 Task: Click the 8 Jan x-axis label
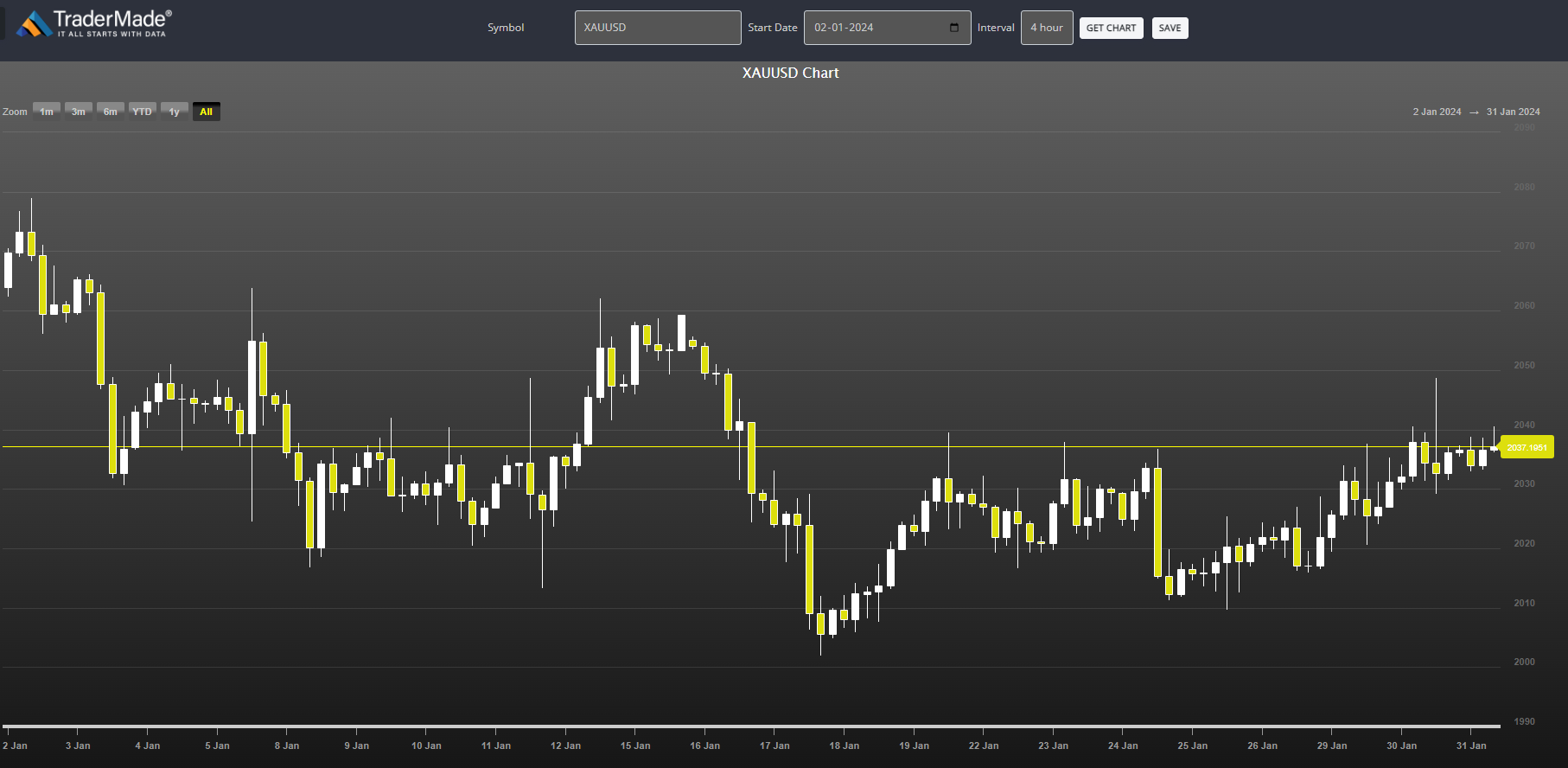pos(287,746)
